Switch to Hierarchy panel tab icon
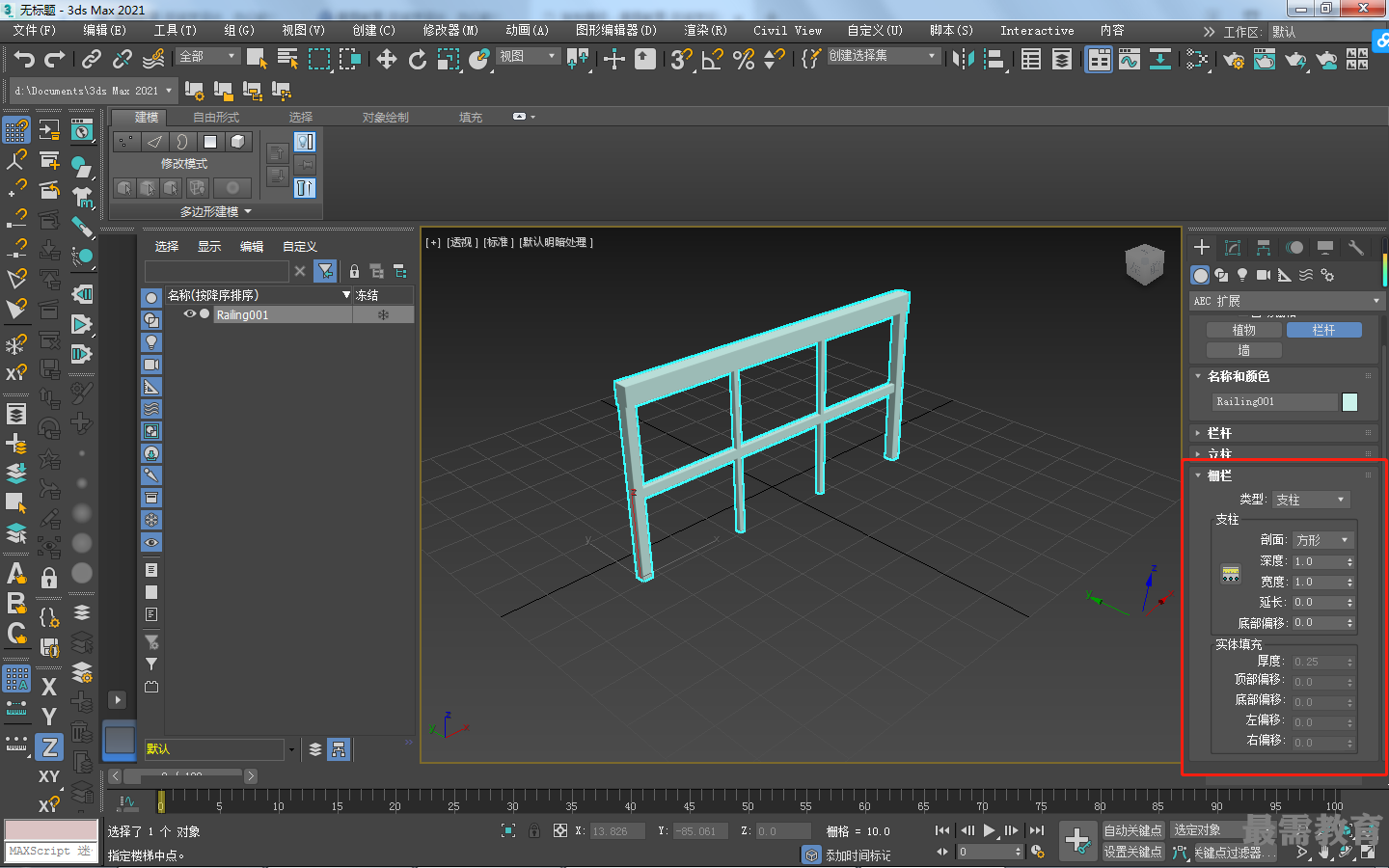Image resolution: width=1389 pixels, height=868 pixels. 1264,248
